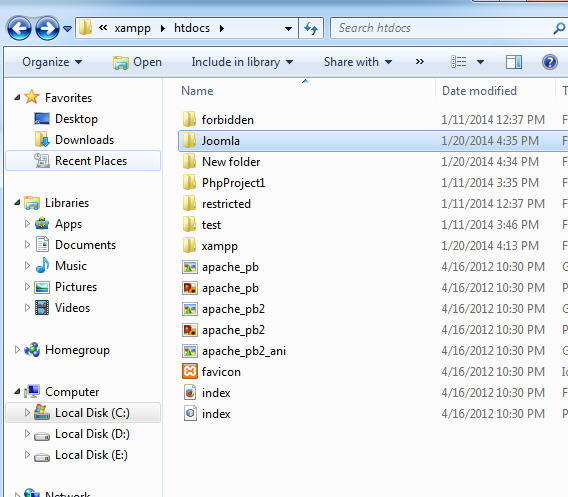Expand the Homegroup node
Screen dimensions: 568x497
click(17, 350)
